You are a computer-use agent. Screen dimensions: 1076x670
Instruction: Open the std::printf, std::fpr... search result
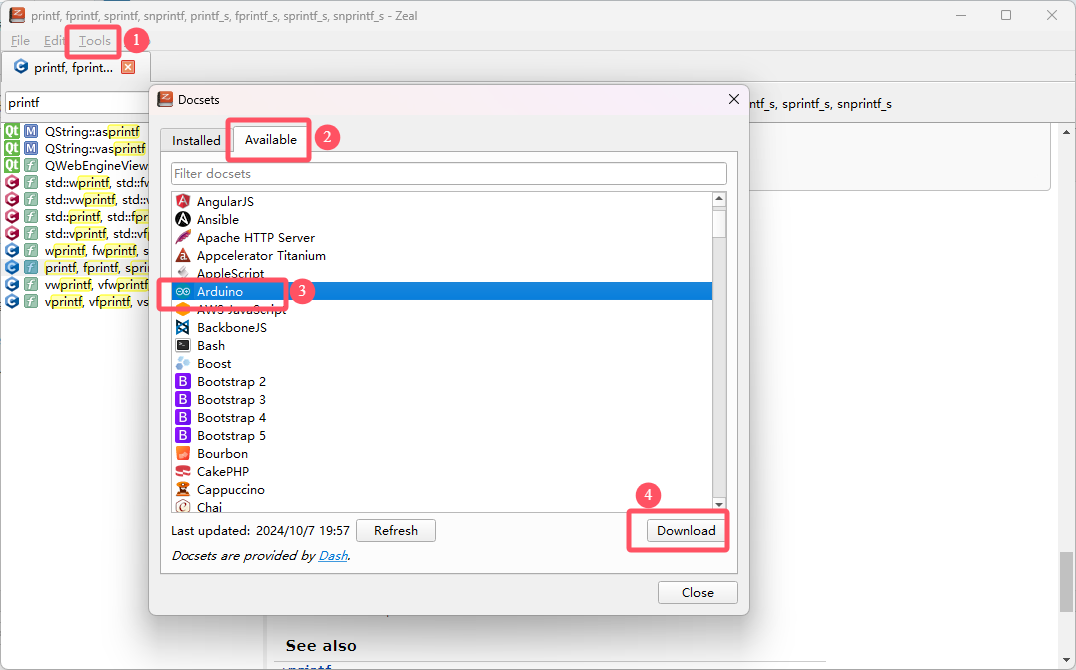pos(76,216)
